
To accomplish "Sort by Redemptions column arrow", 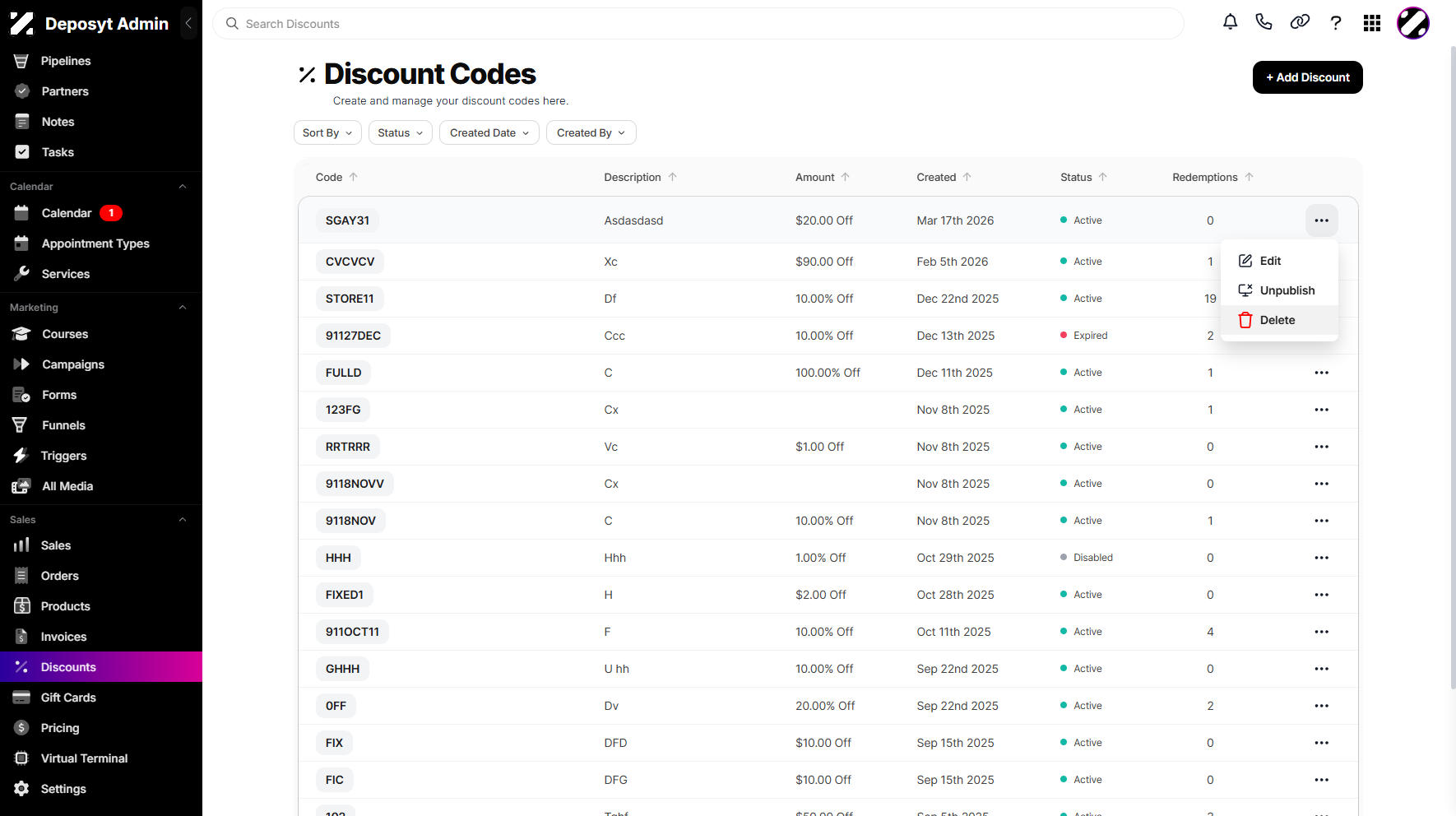I will 1249,177.
